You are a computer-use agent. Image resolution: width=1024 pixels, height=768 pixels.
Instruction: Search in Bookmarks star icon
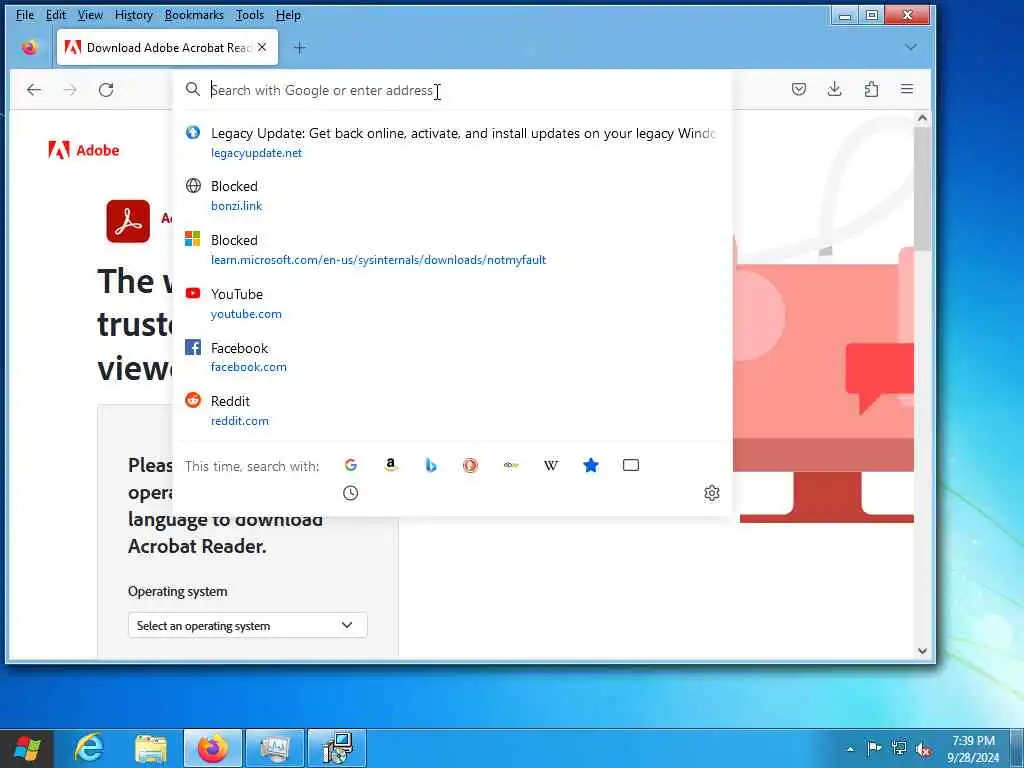[590, 465]
